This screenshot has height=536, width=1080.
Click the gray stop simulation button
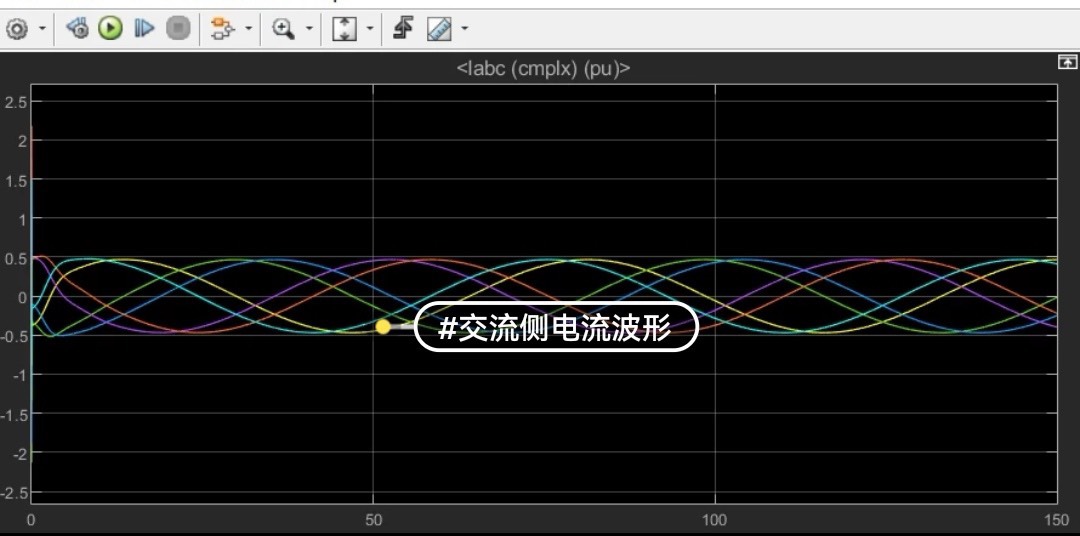point(178,28)
